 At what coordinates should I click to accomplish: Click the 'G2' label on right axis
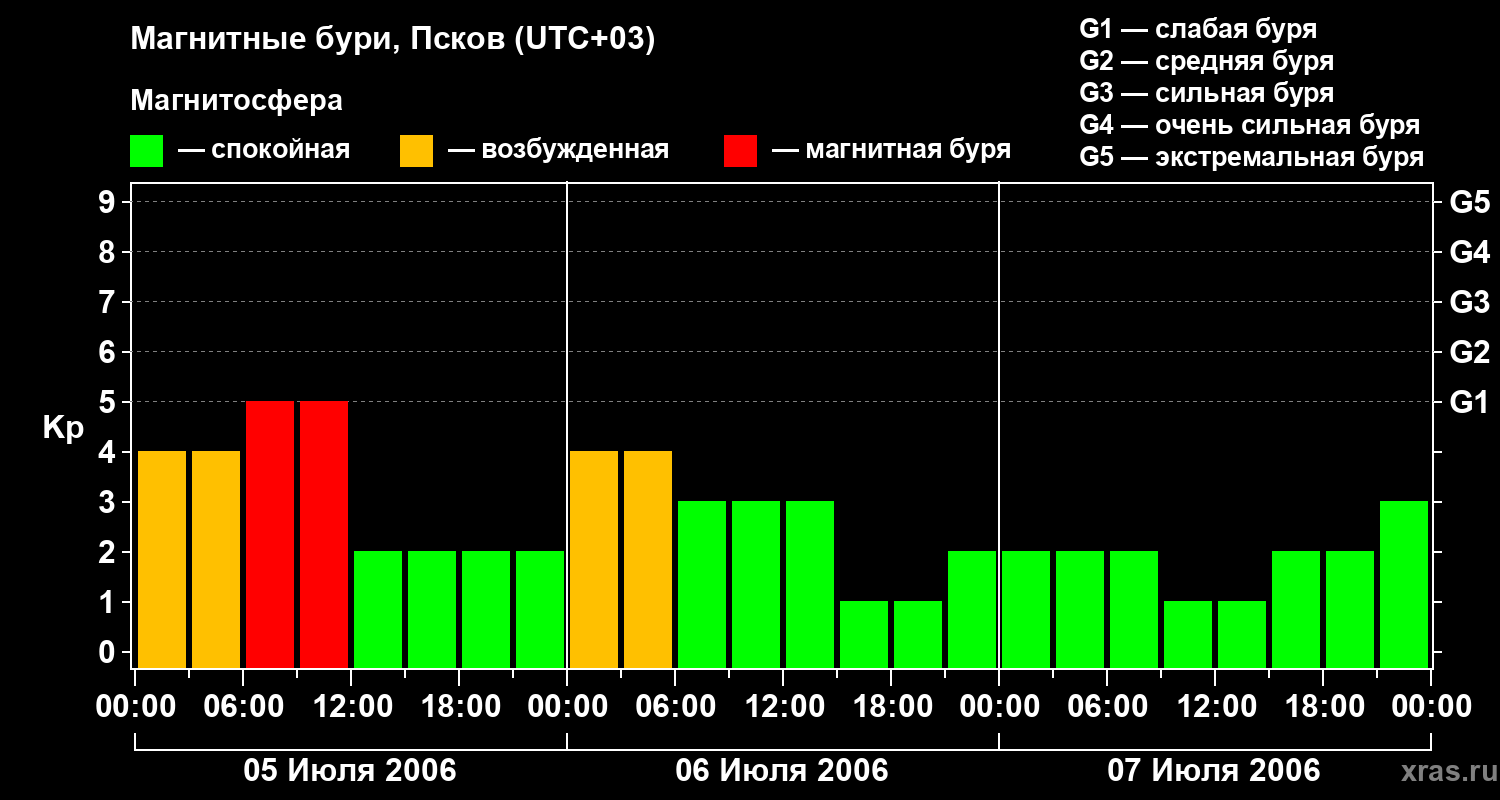1469,352
